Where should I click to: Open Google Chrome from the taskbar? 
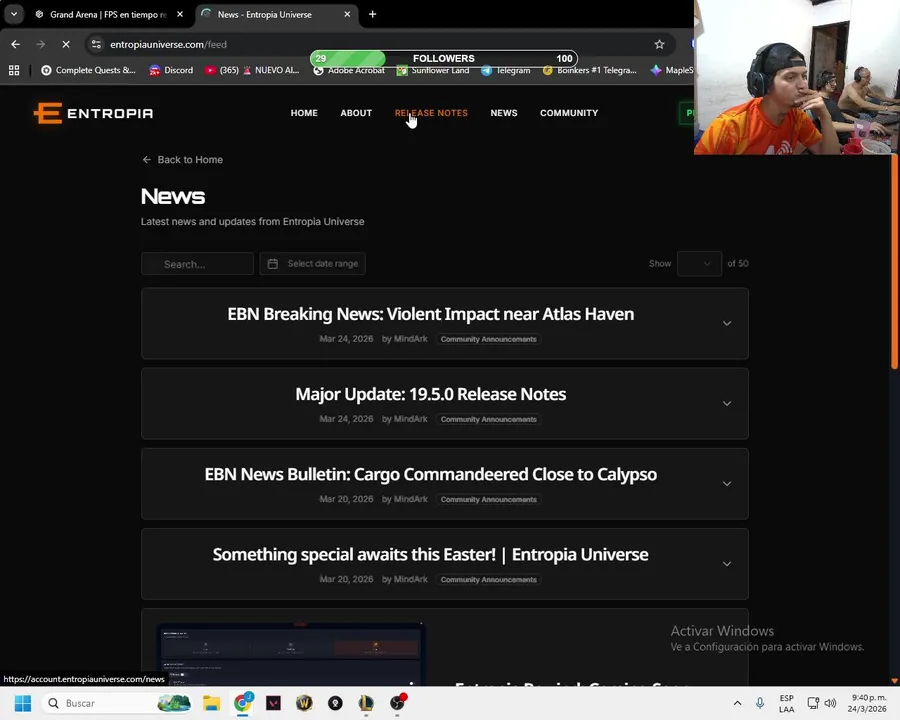pyautogui.click(x=243, y=703)
